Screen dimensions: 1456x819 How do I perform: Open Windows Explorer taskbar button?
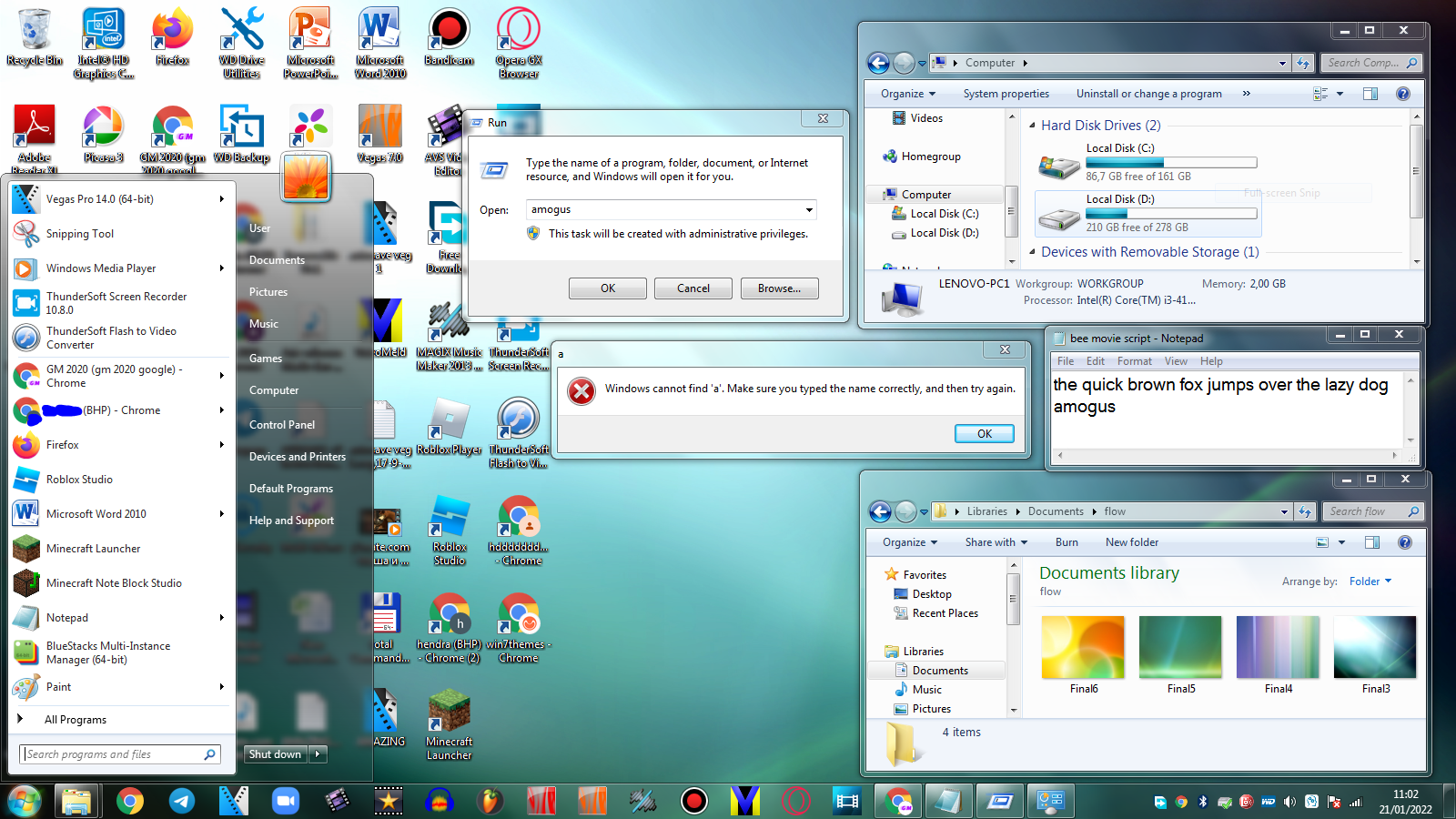[76, 801]
